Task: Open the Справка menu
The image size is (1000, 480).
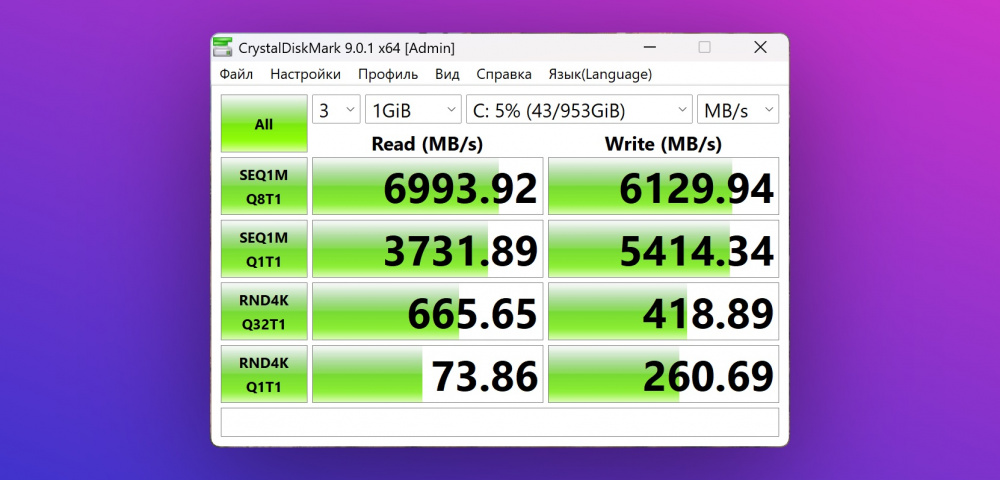Action: coord(504,75)
